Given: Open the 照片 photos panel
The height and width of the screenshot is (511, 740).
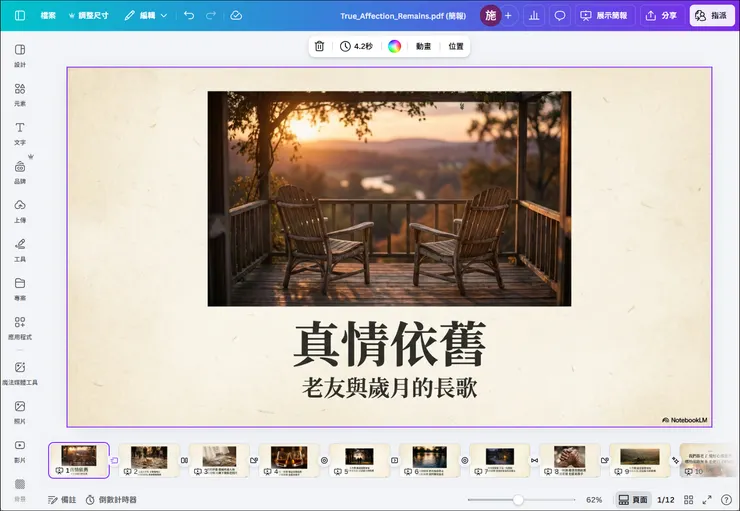Looking at the screenshot, I should click(20, 412).
